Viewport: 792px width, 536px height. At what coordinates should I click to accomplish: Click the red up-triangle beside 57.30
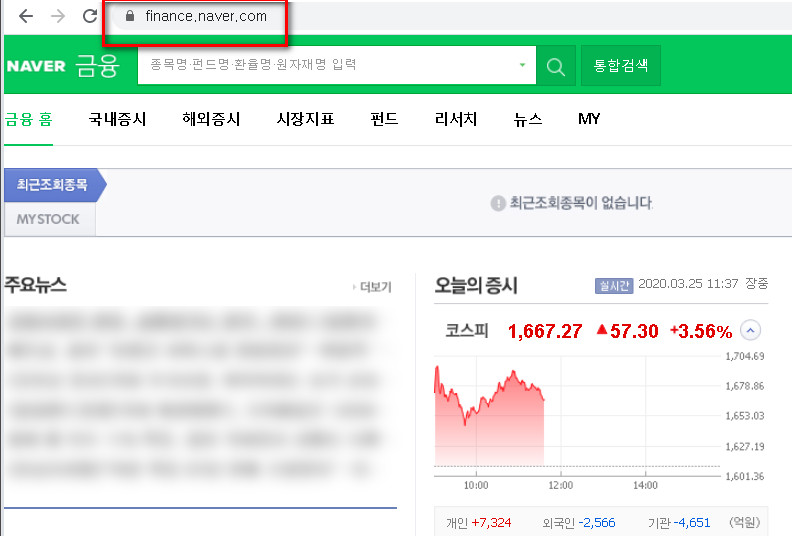click(602, 330)
